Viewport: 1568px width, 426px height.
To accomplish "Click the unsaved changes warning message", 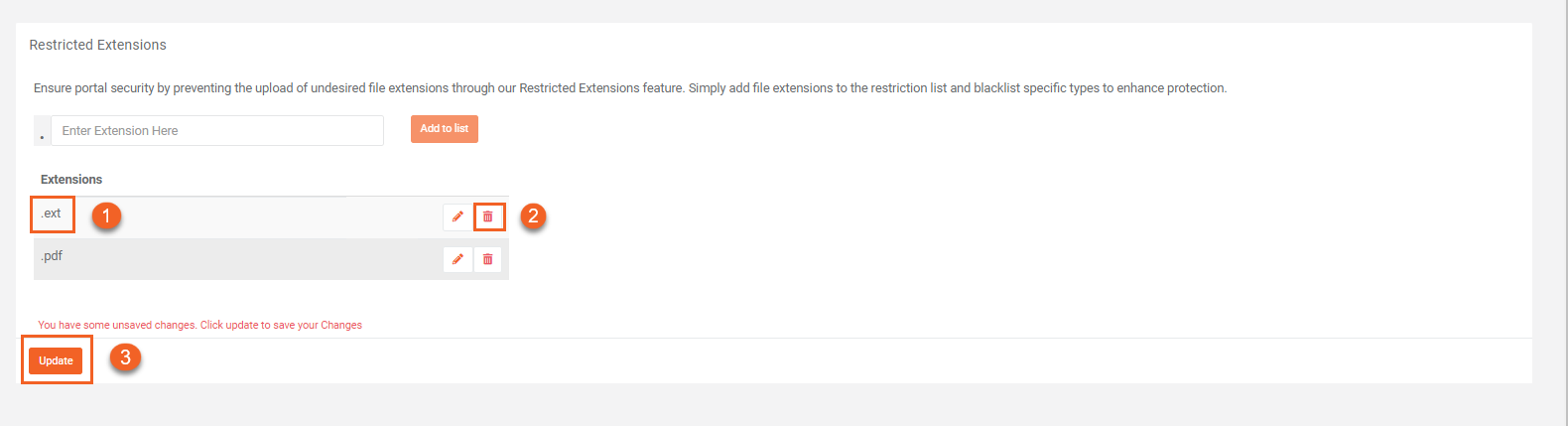I will [x=199, y=325].
